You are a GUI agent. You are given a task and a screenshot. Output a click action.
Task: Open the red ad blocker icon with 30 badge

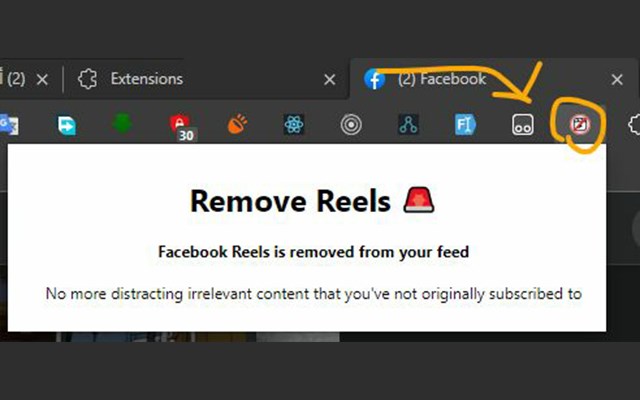coord(182,126)
